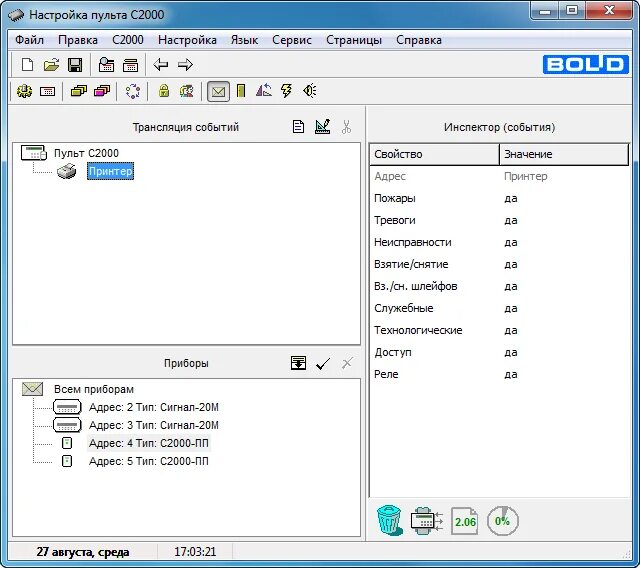Click the lightning bolt toolbar icon
The image size is (640, 568).
pyautogui.click(x=287, y=91)
